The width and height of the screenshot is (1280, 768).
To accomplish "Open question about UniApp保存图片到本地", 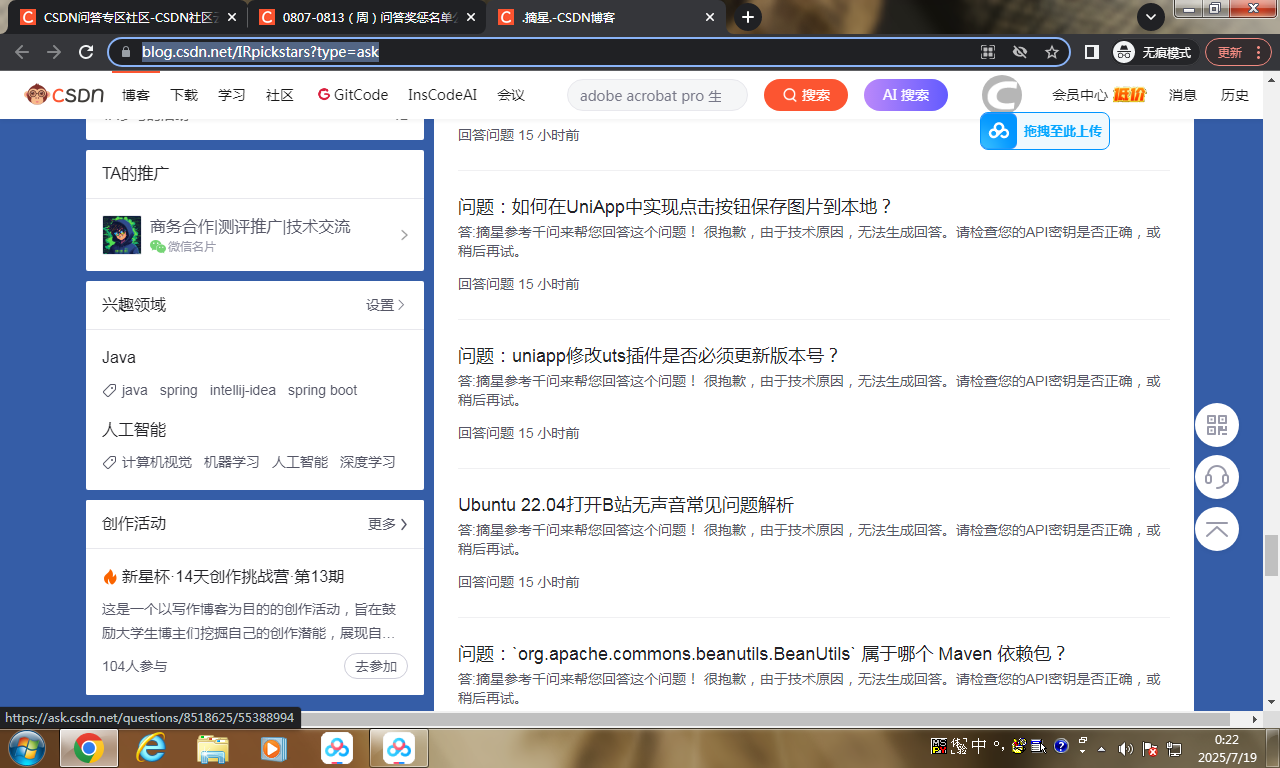I will (675, 207).
